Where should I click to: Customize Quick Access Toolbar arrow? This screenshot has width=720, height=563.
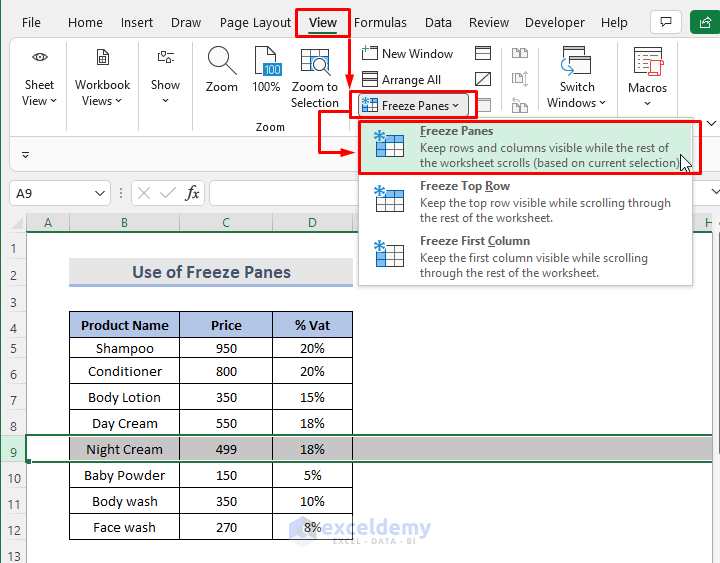coord(25,155)
